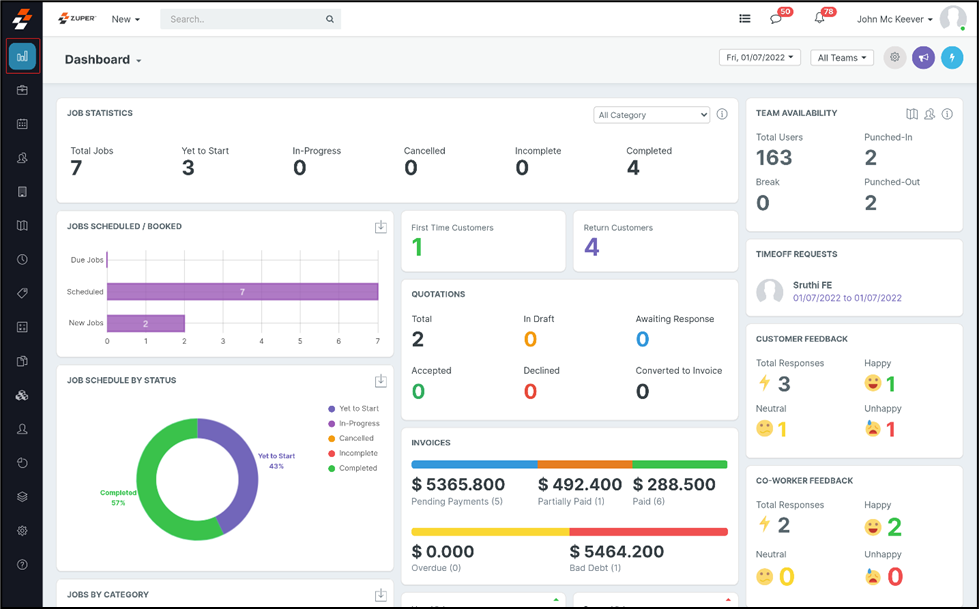This screenshot has width=979, height=609.
Task: Expand the New menu in the top bar
Action: coord(126,18)
